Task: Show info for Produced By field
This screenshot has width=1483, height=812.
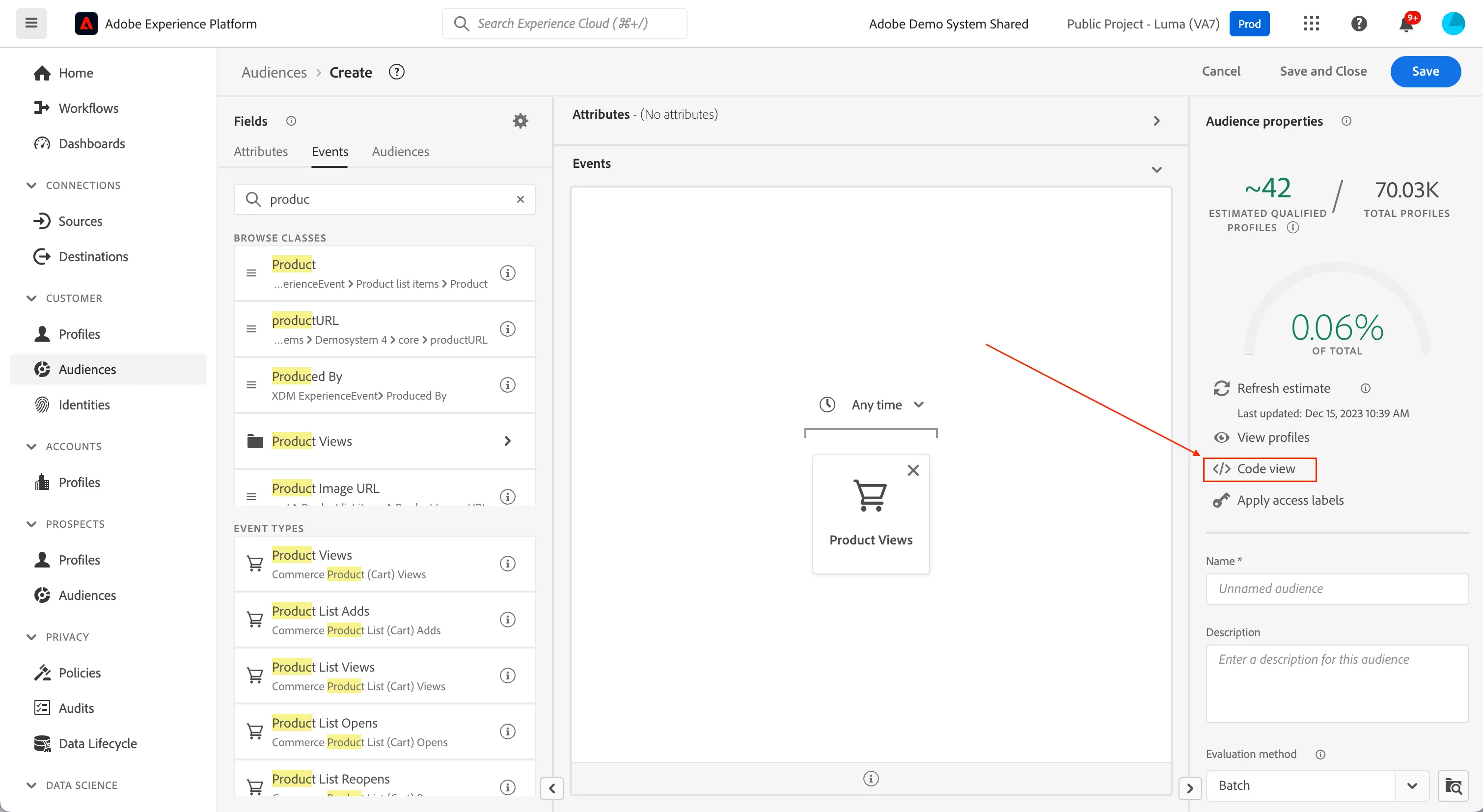Action: pyautogui.click(x=507, y=384)
